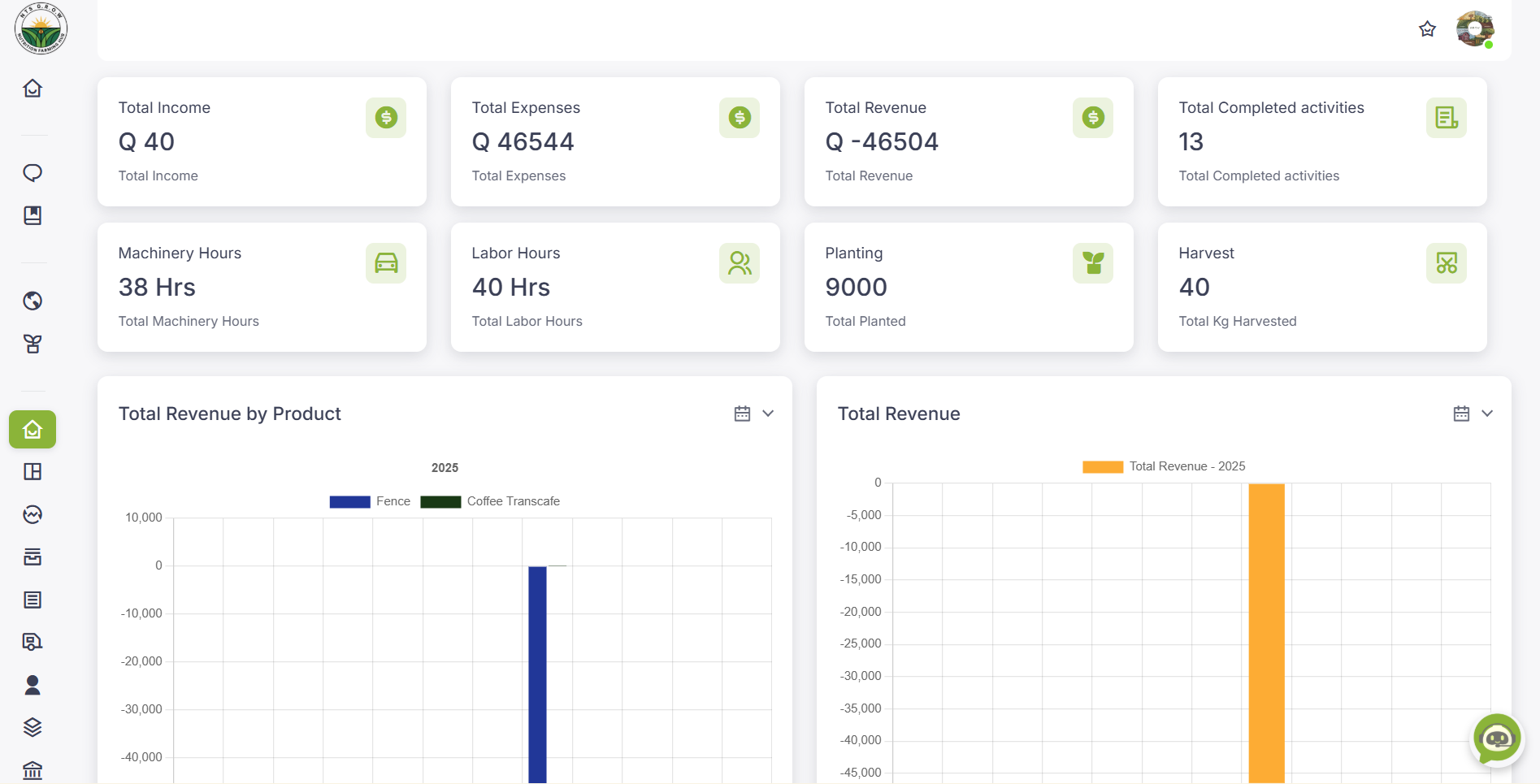Open calendar picker on Total Revenue by Product
Screen dimensions: 1540x784
(742, 414)
